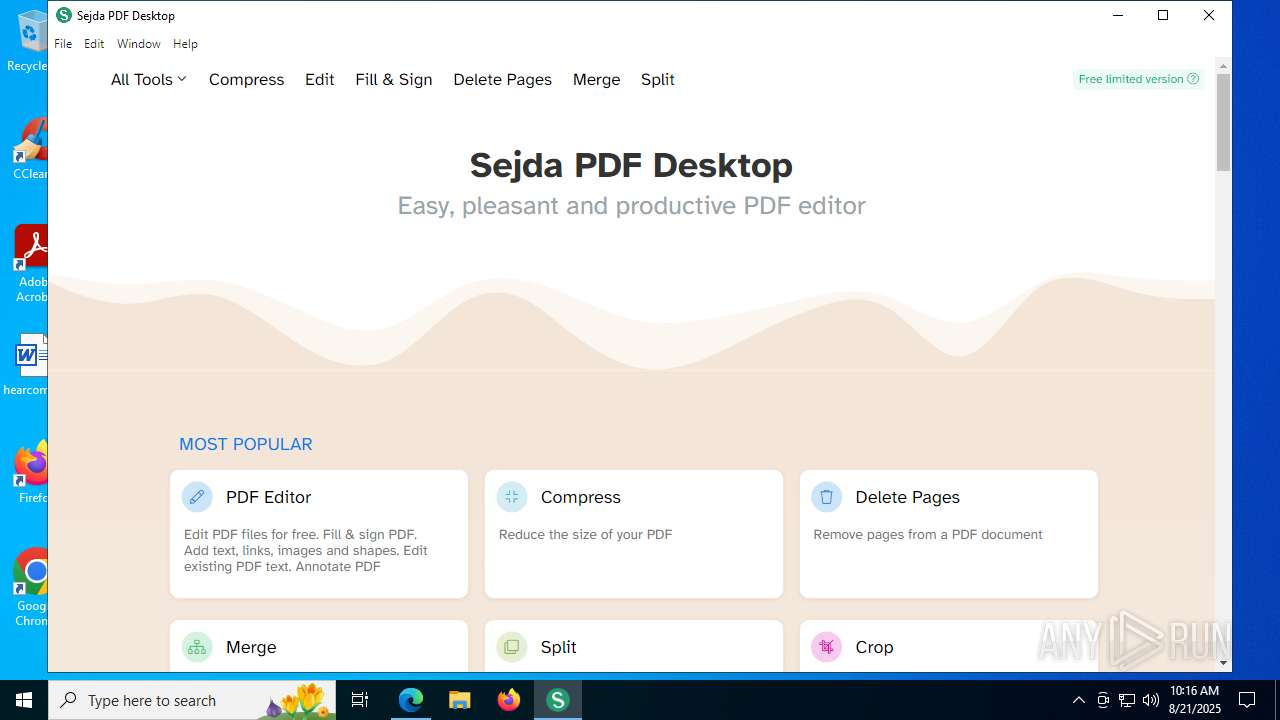
Task: Open Task View on taskbar
Action: click(360, 700)
